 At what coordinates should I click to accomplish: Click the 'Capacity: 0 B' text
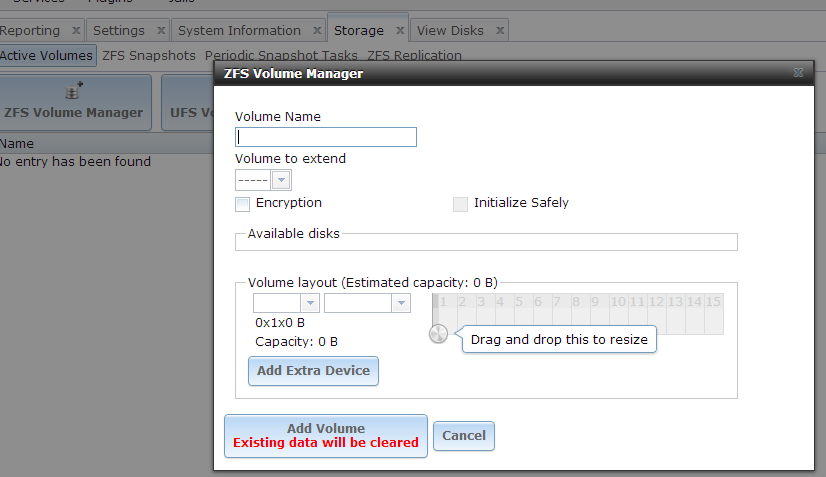click(296, 342)
